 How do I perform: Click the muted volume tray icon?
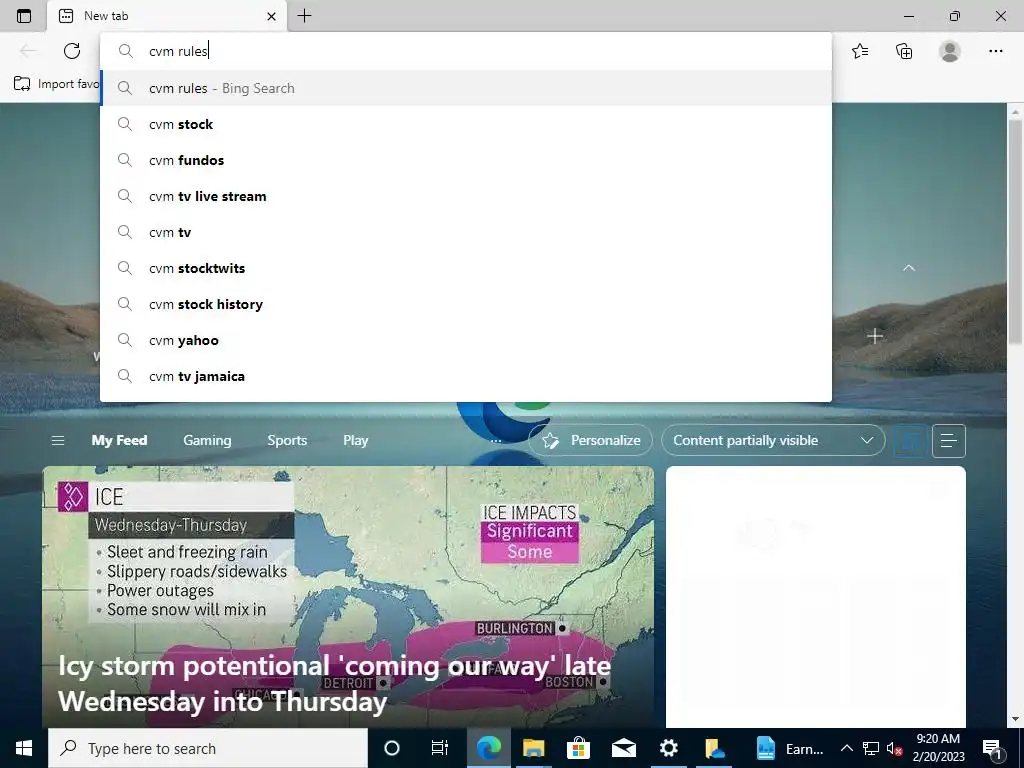tap(895, 748)
